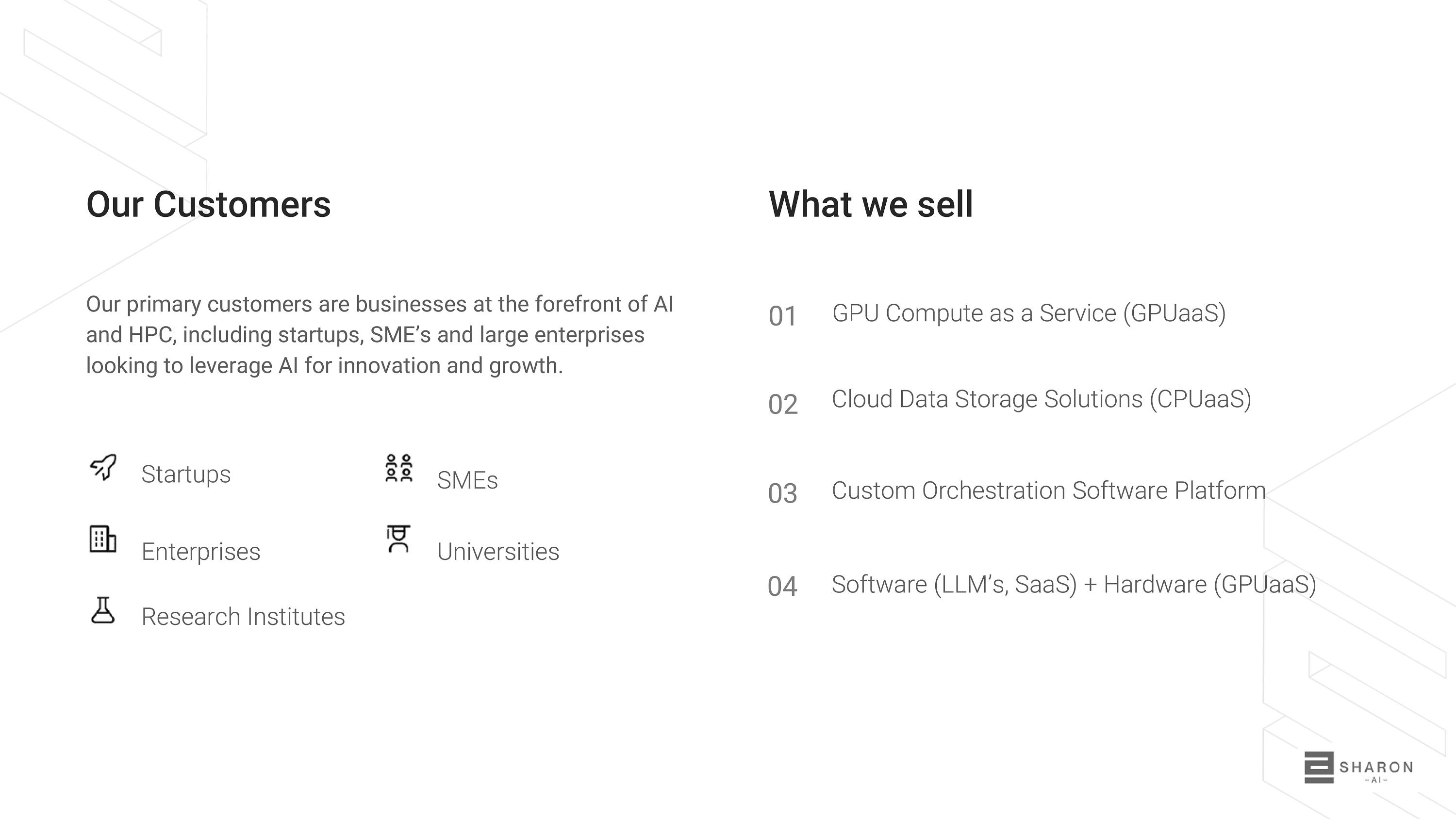This screenshot has height=819, width=1456.
Task: Click the Universities label
Action: click(498, 552)
